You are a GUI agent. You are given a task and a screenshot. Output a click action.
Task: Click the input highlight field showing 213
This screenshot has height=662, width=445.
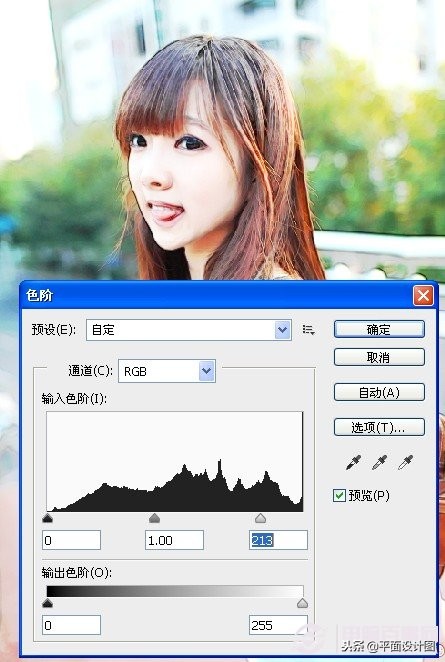(278, 540)
